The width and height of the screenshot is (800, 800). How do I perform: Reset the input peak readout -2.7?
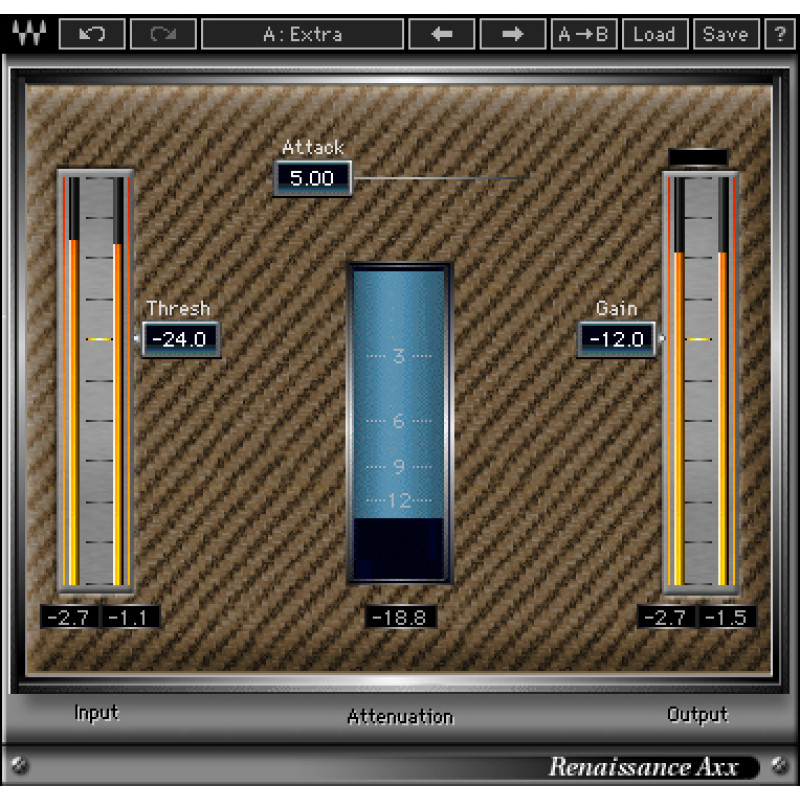[70, 617]
